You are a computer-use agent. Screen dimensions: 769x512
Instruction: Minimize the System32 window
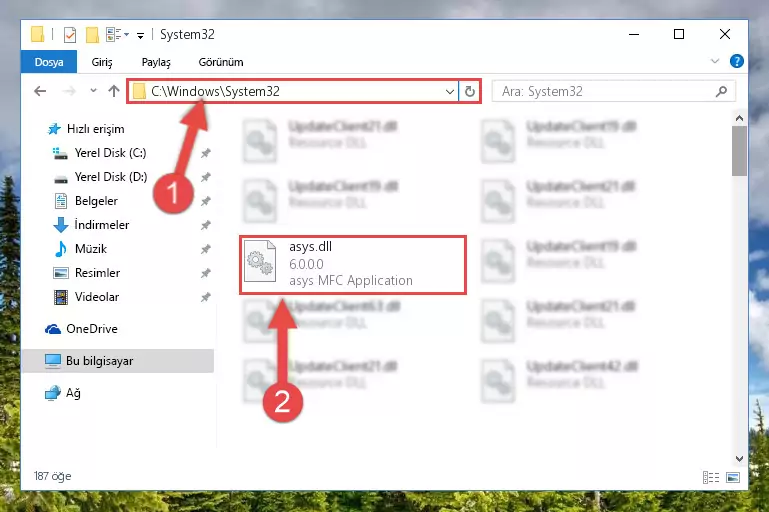pyautogui.click(x=634, y=34)
